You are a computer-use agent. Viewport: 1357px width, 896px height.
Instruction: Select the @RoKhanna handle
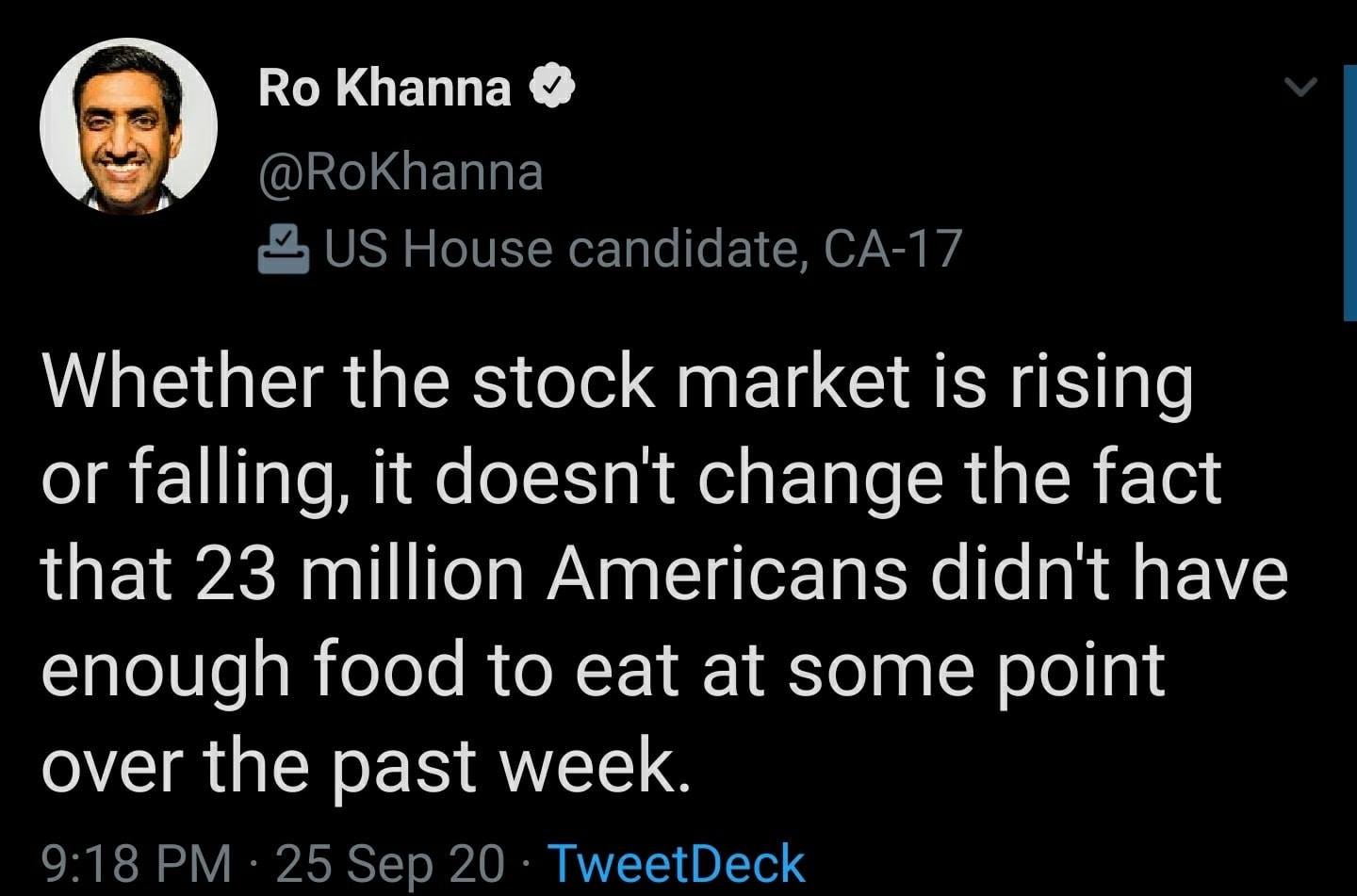tap(401, 171)
